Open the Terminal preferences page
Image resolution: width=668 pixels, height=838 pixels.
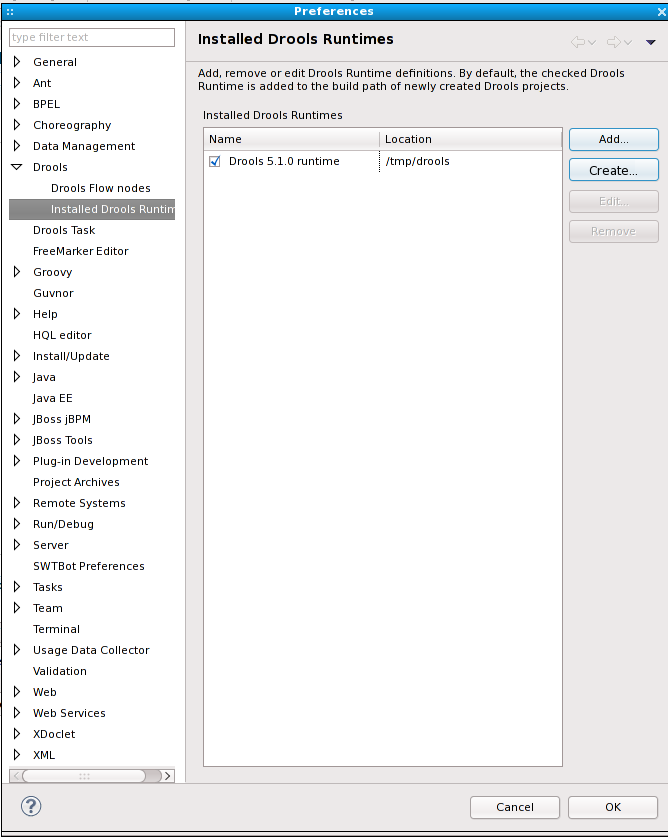56,629
